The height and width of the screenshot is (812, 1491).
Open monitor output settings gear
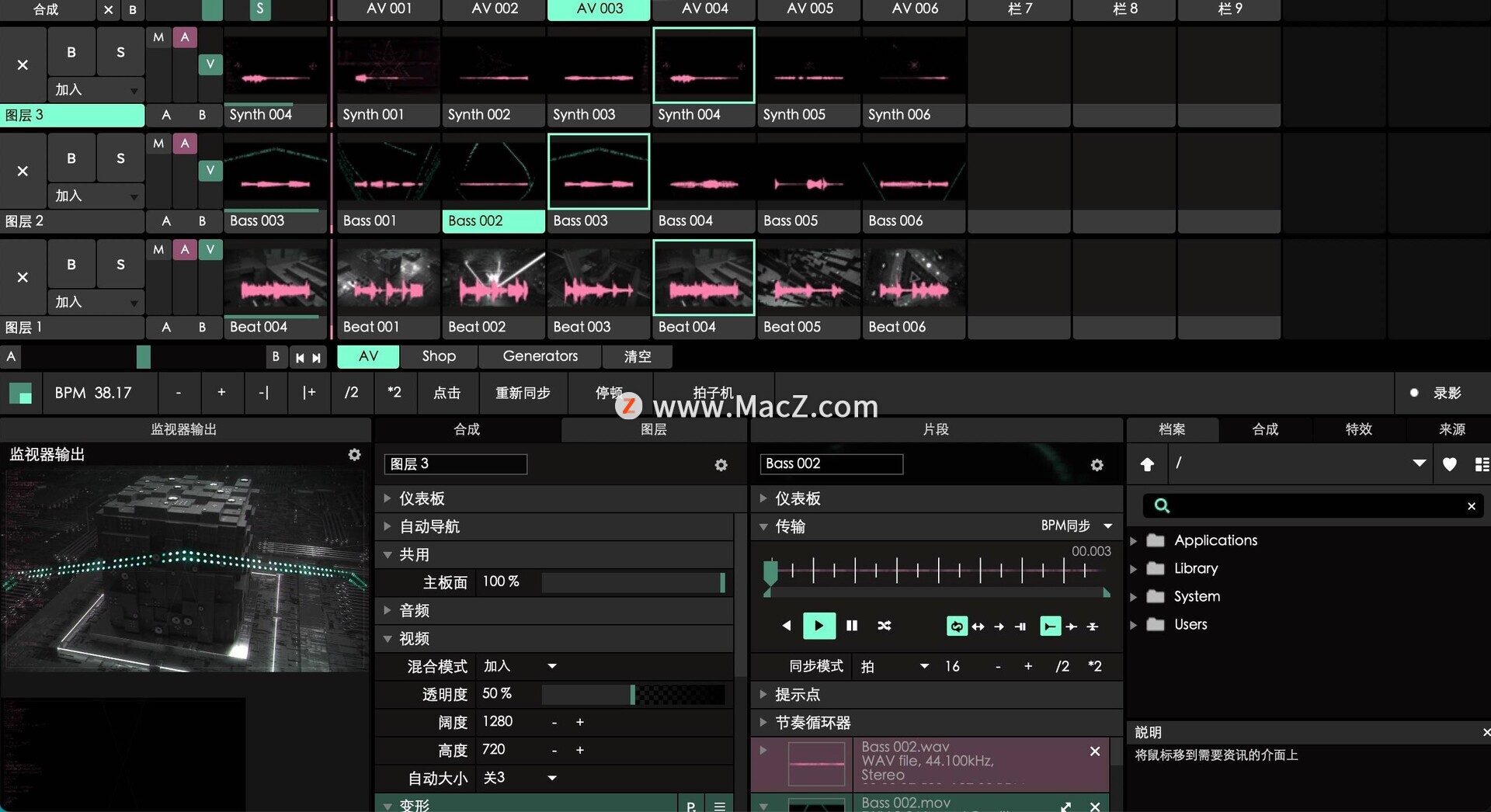coord(354,455)
